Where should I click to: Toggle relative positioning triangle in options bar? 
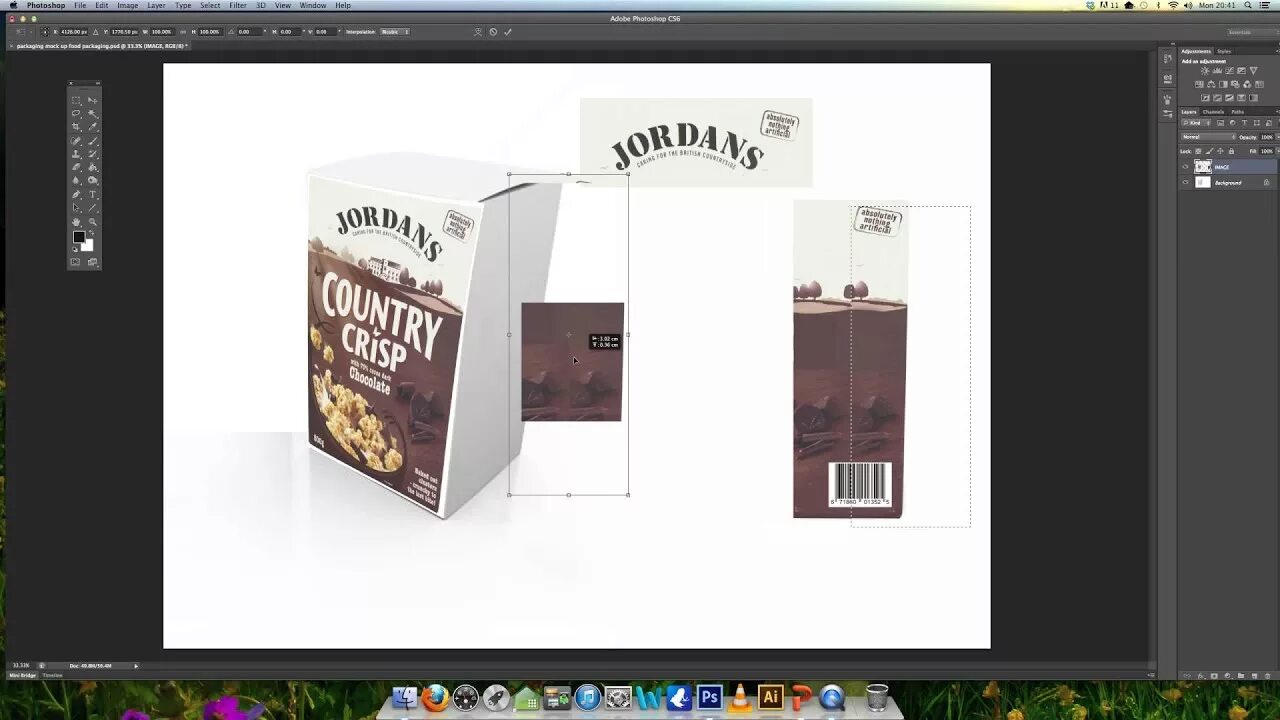95,32
